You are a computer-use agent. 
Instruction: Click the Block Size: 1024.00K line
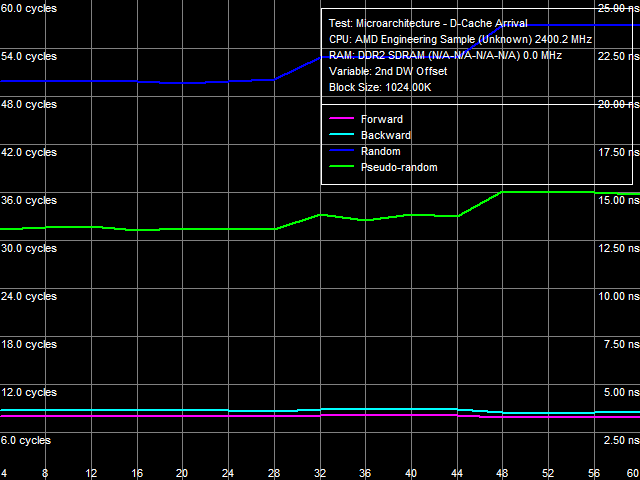[380, 88]
